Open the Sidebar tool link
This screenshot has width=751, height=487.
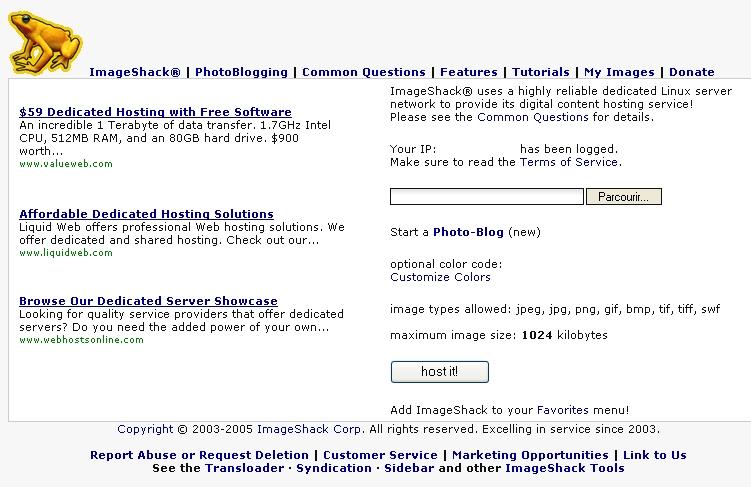tap(409, 468)
